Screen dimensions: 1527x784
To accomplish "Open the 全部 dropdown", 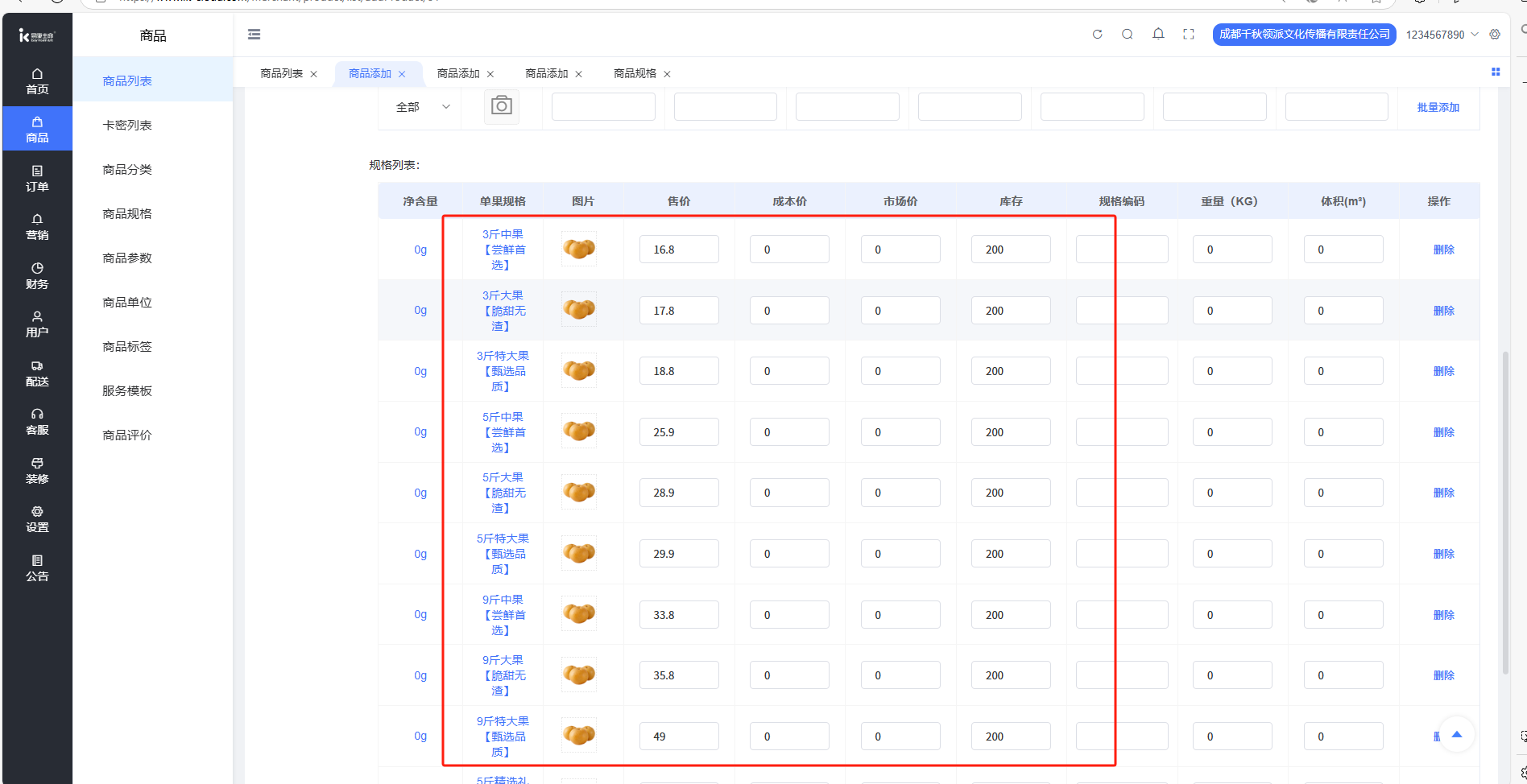I will tap(423, 107).
